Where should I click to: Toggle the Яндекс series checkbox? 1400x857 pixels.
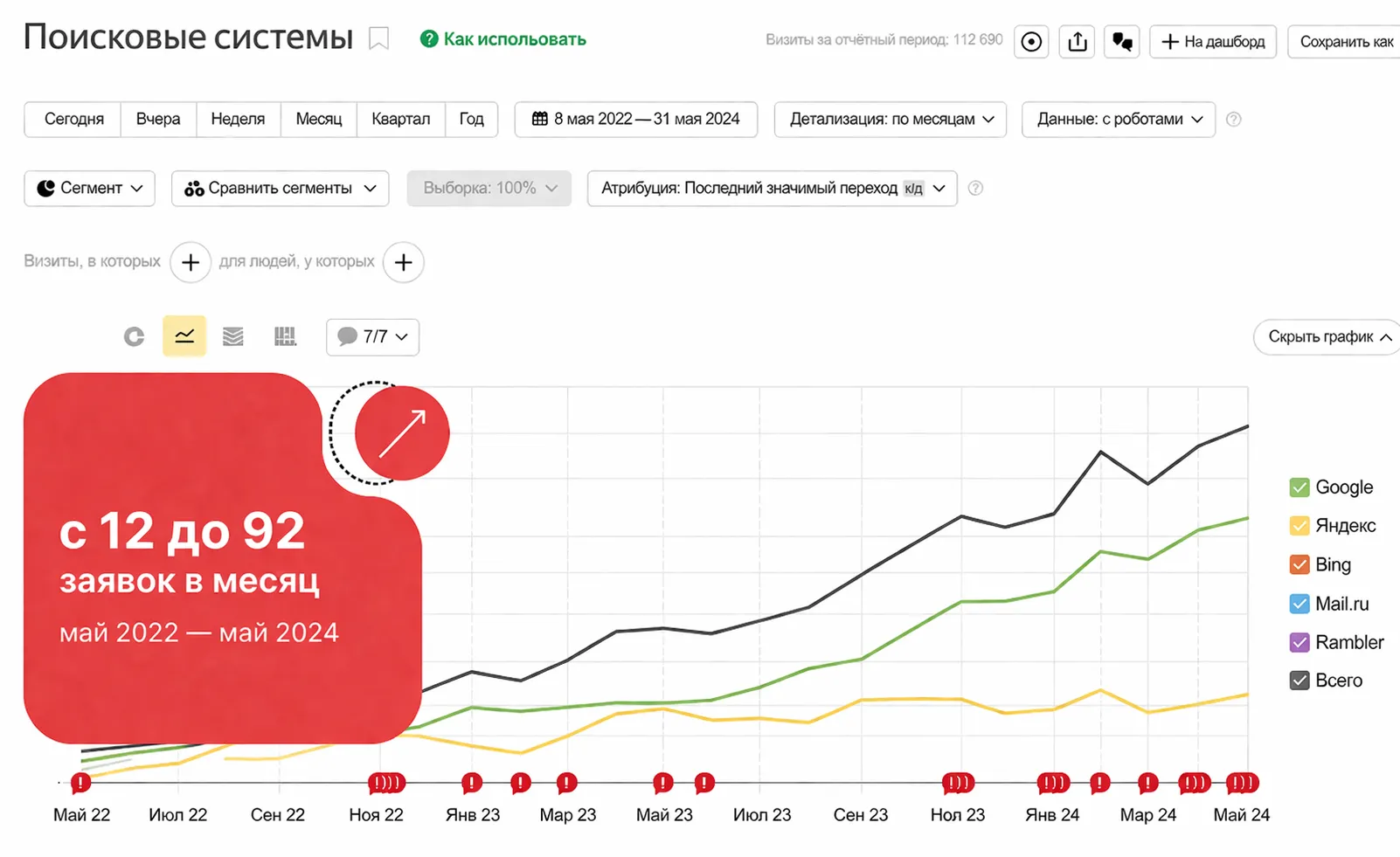pyautogui.click(x=1300, y=526)
